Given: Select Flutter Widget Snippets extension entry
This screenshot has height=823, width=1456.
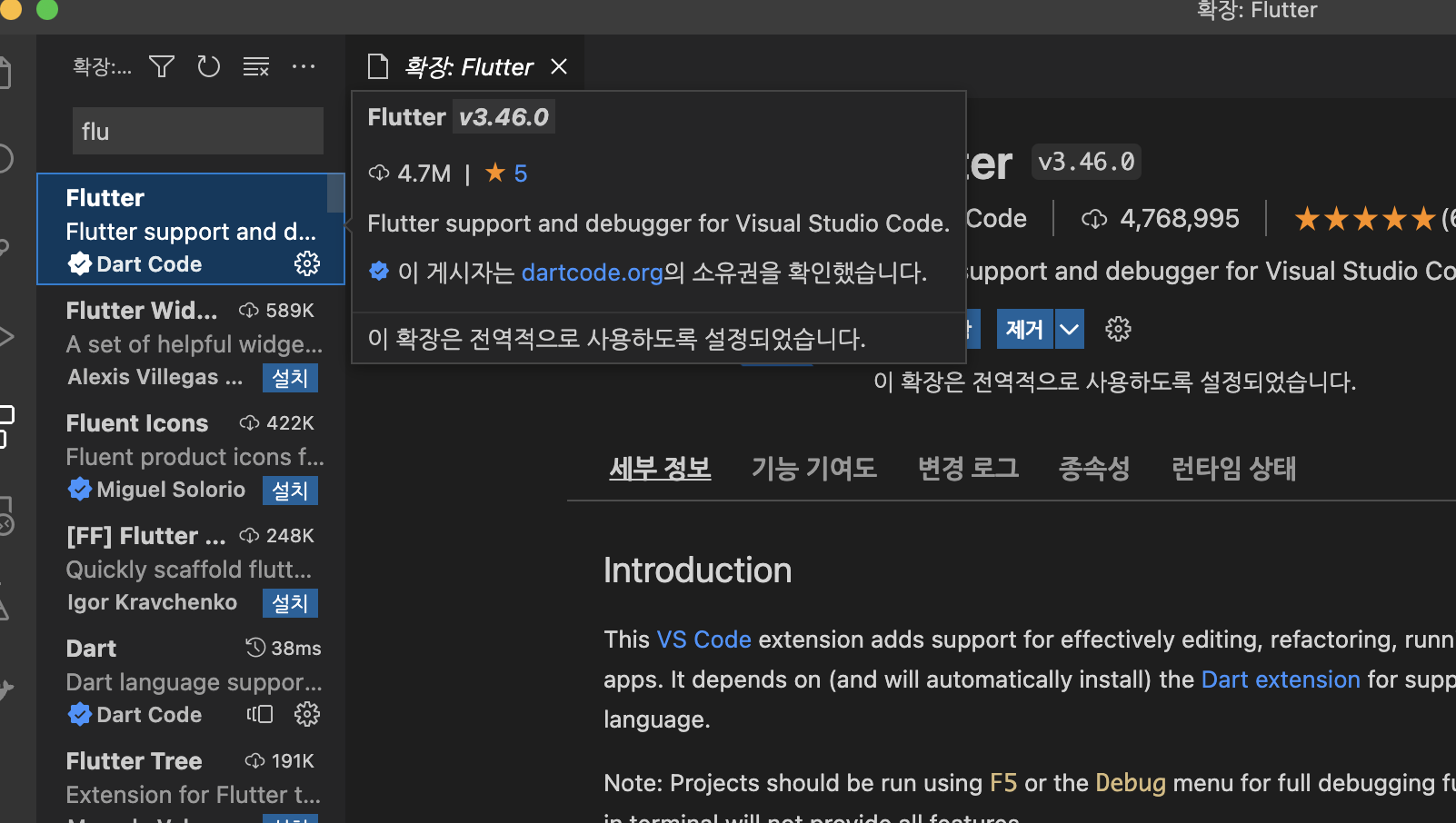Looking at the screenshot, I should 191,343.
